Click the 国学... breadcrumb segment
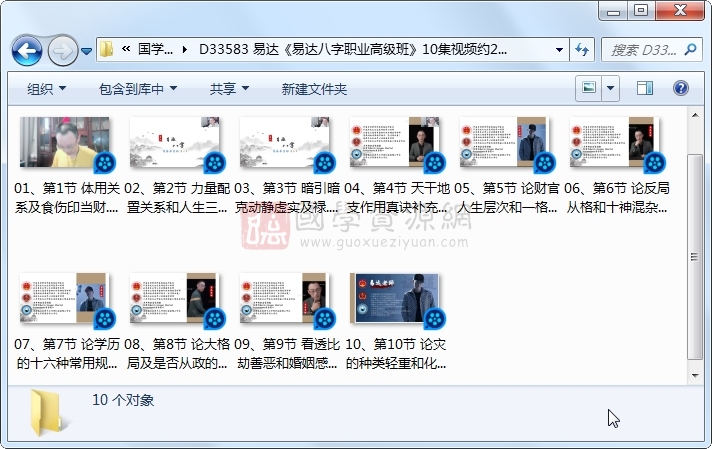This screenshot has height=449, width=712. coord(155,49)
